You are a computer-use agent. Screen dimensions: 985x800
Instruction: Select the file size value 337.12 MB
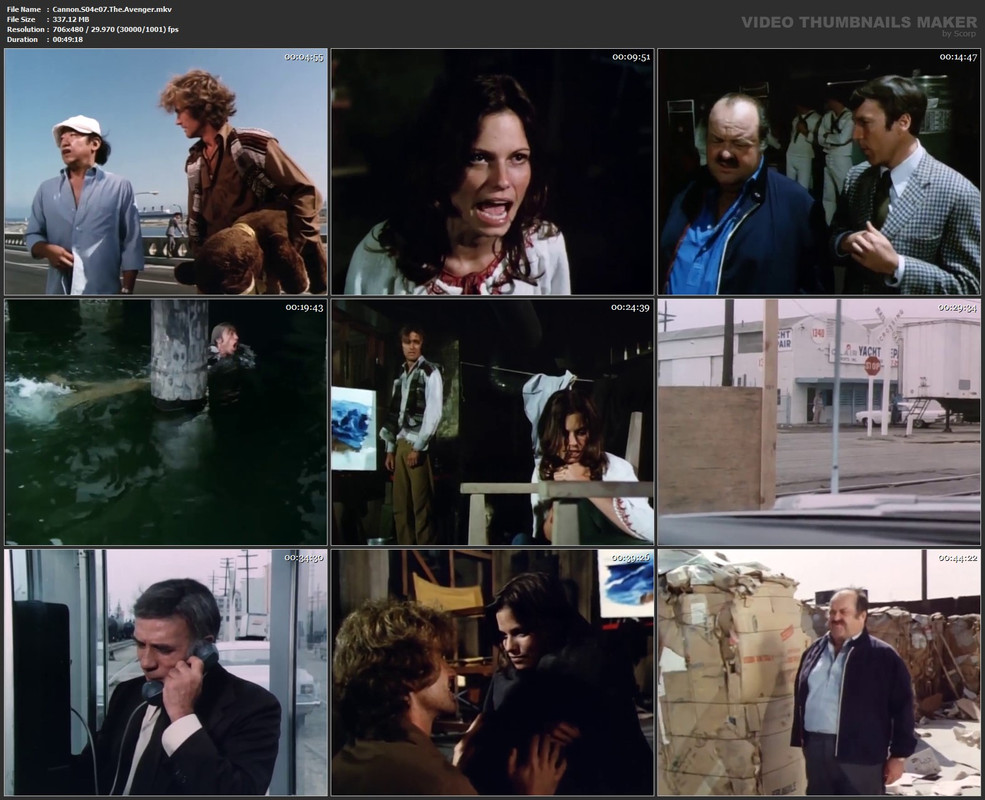point(71,19)
